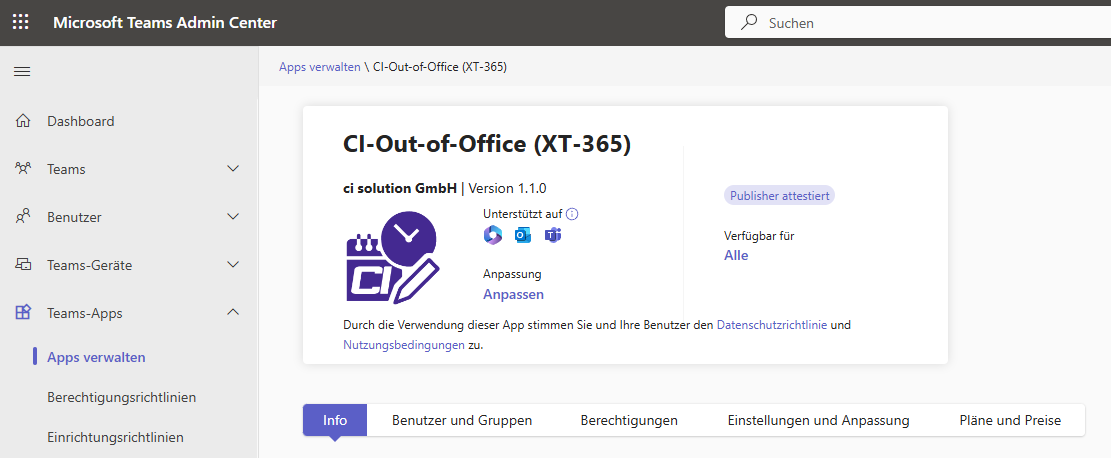The width and height of the screenshot is (1111, 458).
Task: Switch to Benutzer und Gruppen tab
Action: point(461,420)
